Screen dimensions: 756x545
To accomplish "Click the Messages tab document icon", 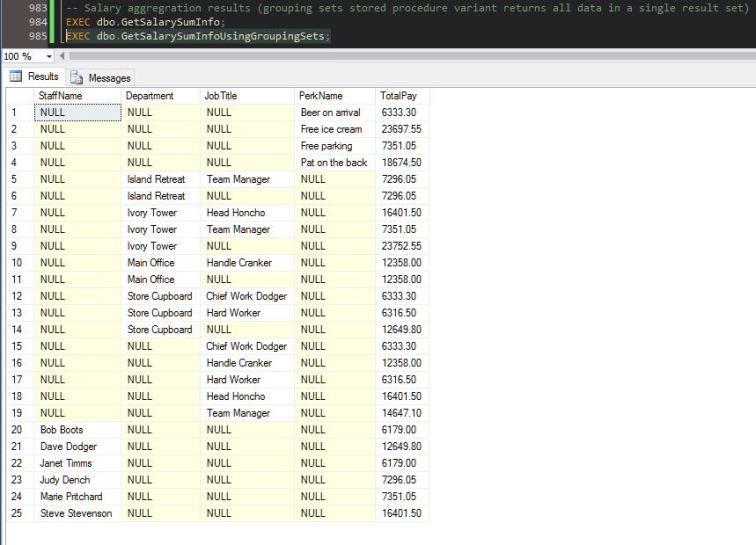I will coord(76,78).
